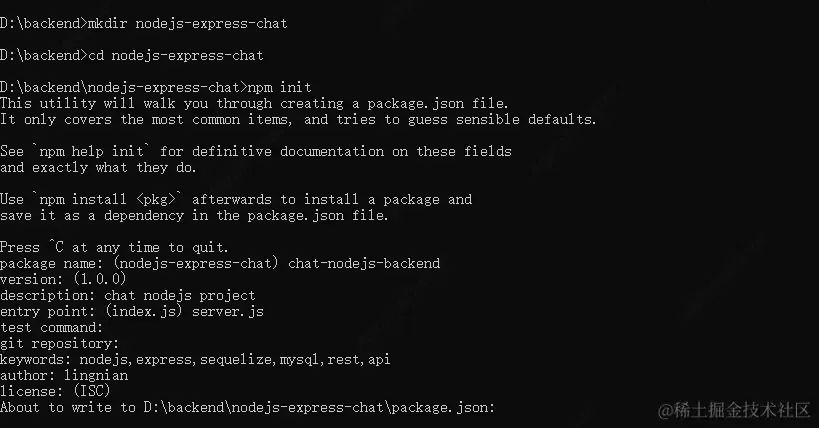Click the mkdir nodejs-express-chat command line
The image size is (819, 428).
pyautogui.click(x=144, y=24)
